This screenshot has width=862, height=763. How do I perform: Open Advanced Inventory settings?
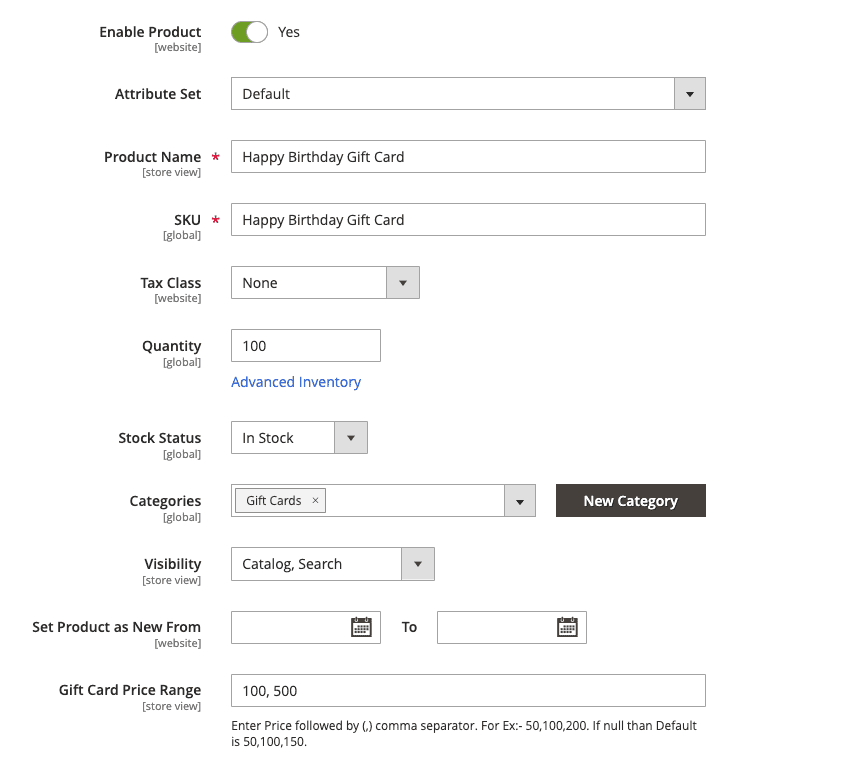296,382
